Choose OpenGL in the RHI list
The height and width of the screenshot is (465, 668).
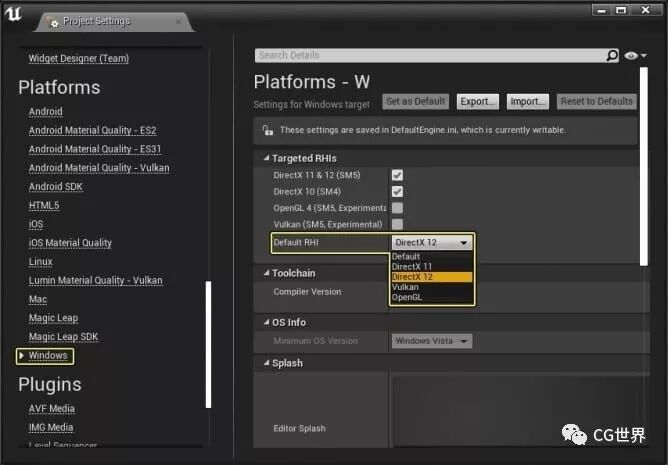tap(432, 297)
